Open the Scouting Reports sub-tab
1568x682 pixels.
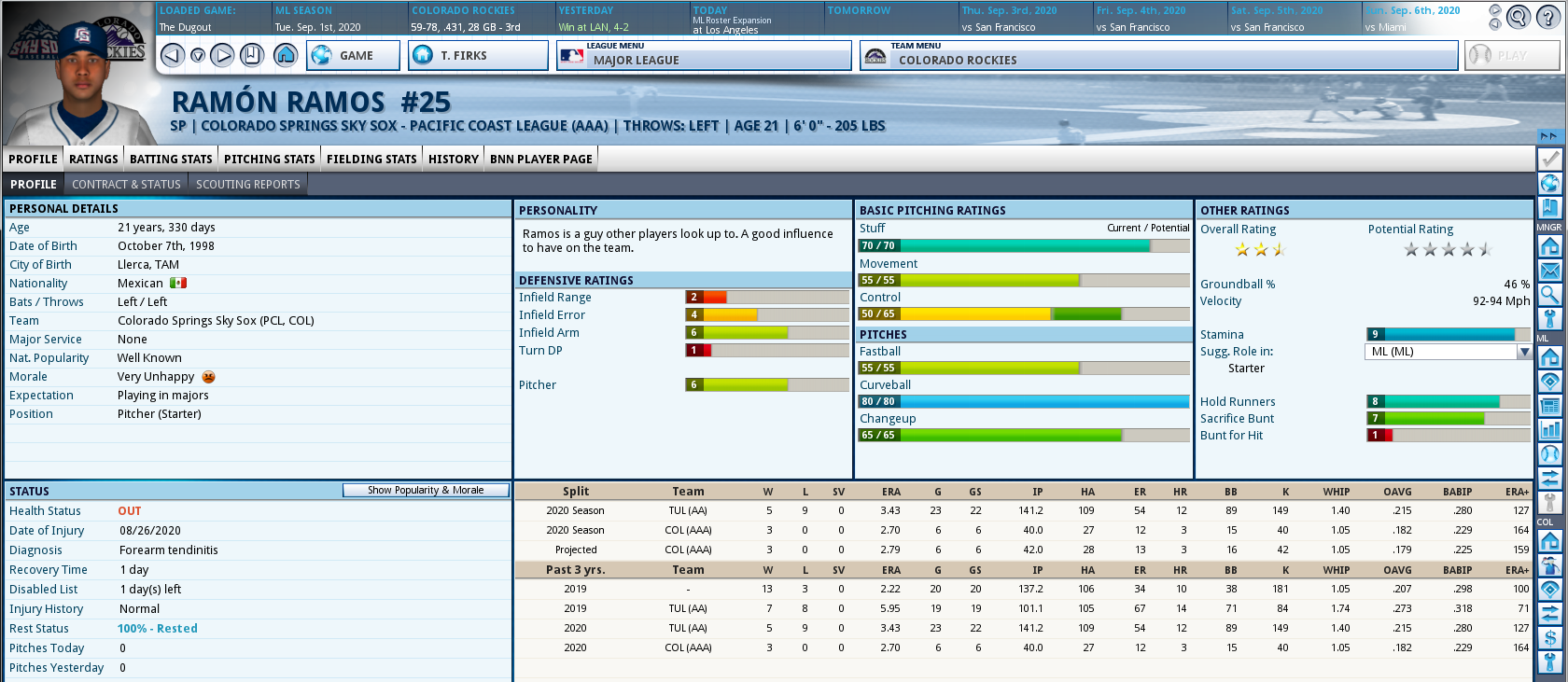[248, 185]
